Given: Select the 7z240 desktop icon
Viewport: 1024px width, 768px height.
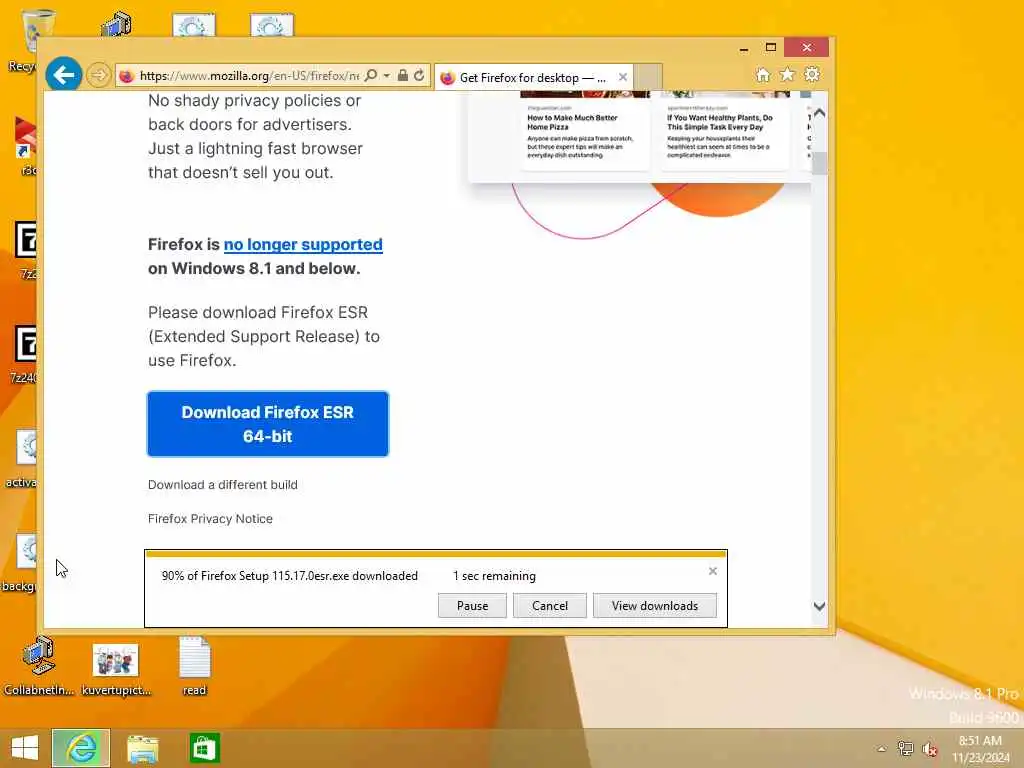Looking at the screenshot, I should pos(24,355).
